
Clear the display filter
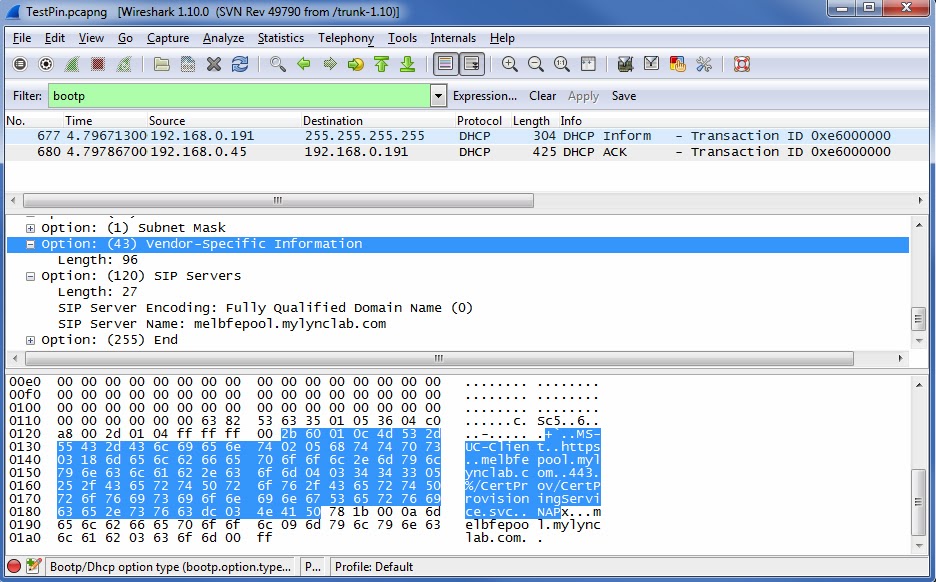tap(542, 96)
